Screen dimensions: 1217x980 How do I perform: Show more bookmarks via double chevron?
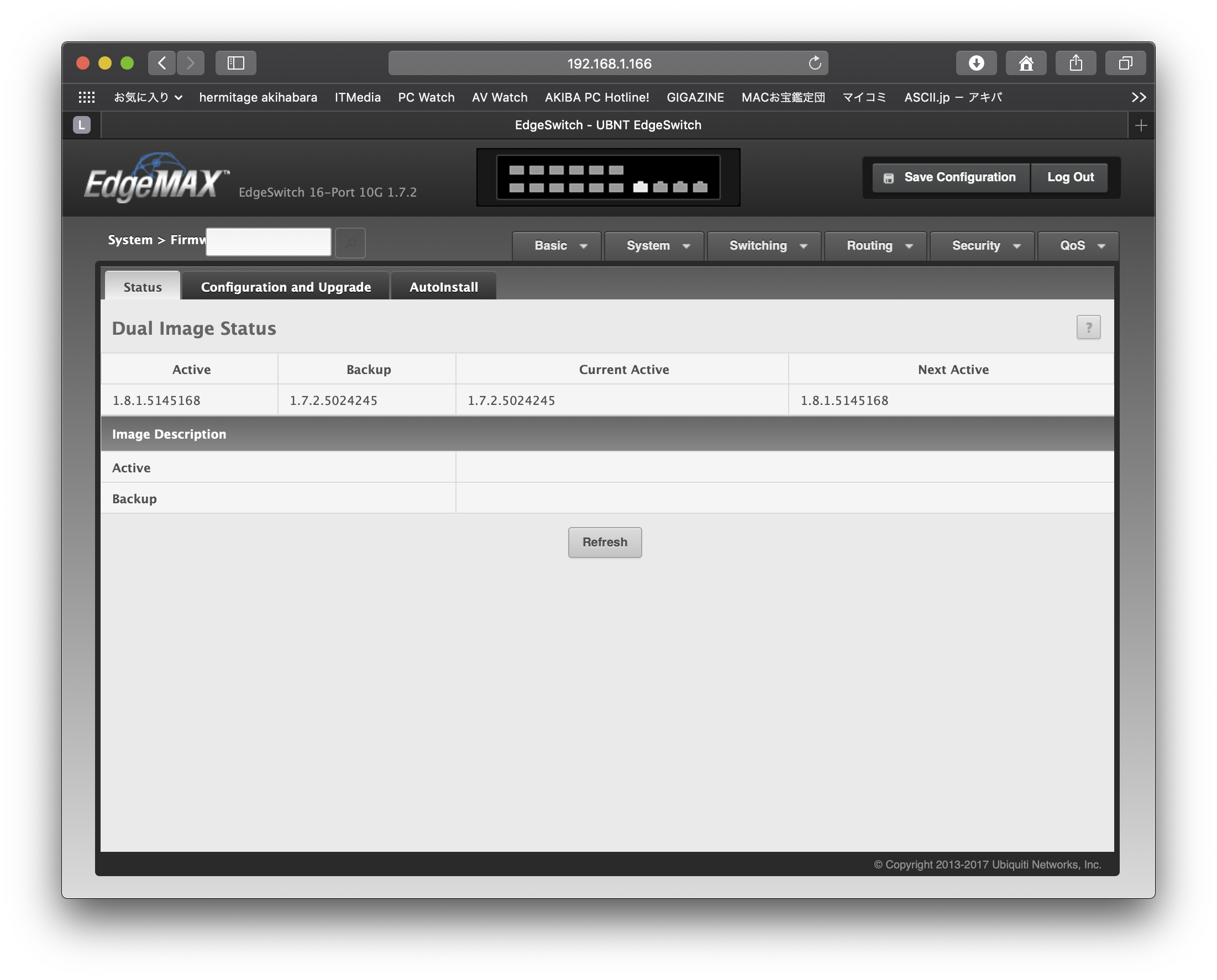(x=1139, y=97)
